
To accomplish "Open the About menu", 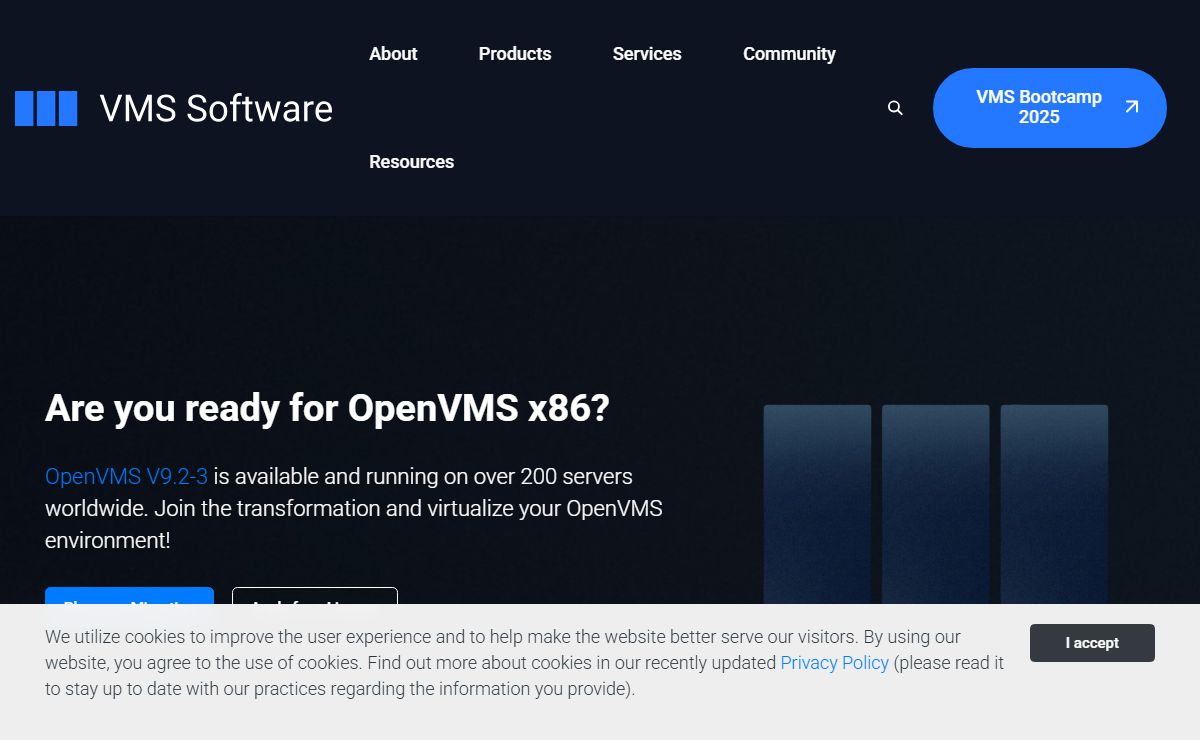I will coord(393,54).
